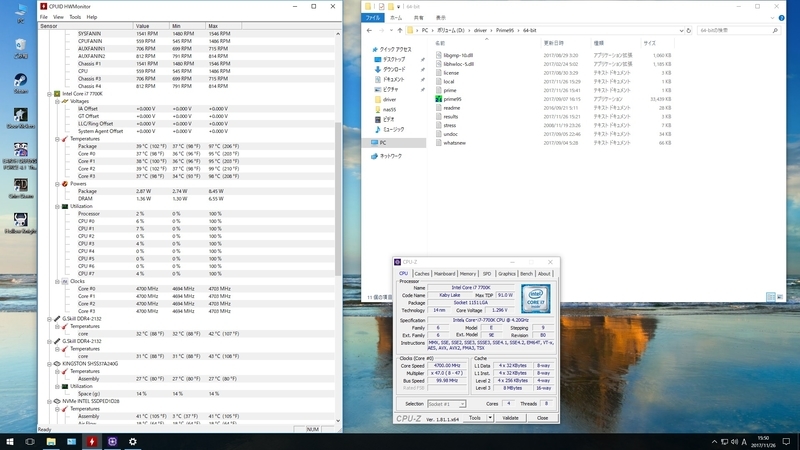Click CPU-Z taskbar icon
This screenshot has width=800, height=450.
click(112, 441)
